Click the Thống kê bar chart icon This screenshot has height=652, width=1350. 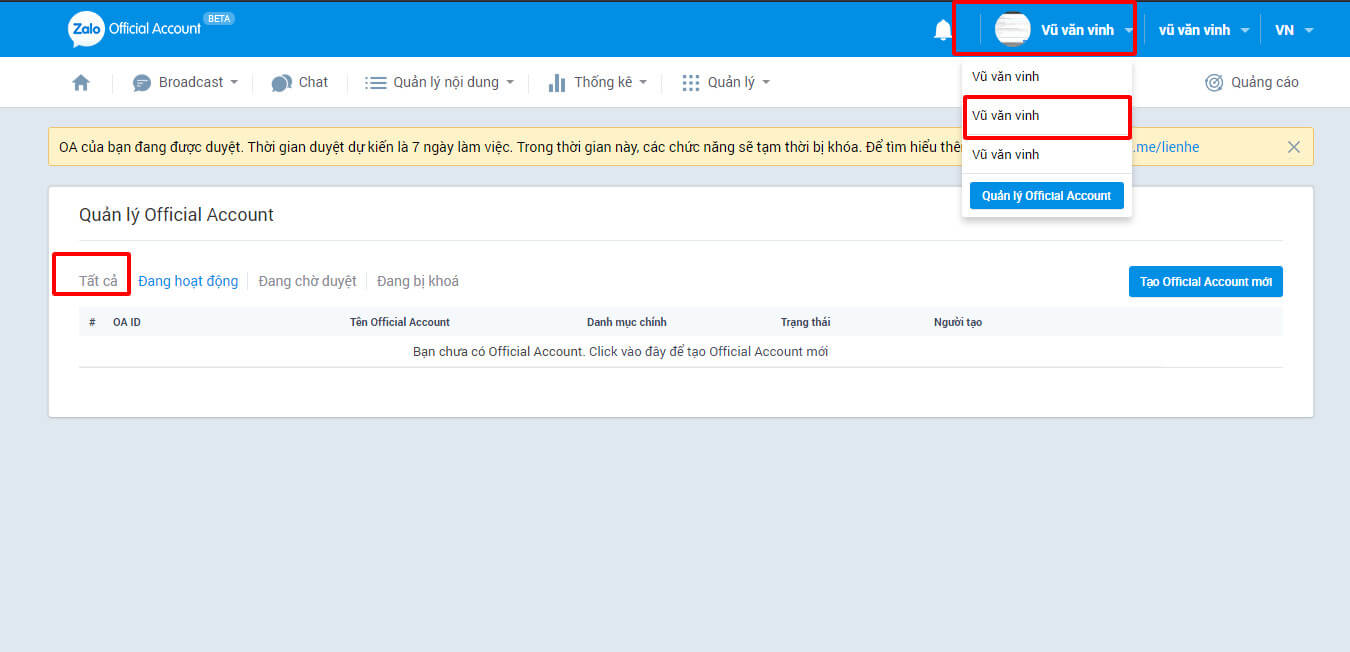(x=557, y=83)
